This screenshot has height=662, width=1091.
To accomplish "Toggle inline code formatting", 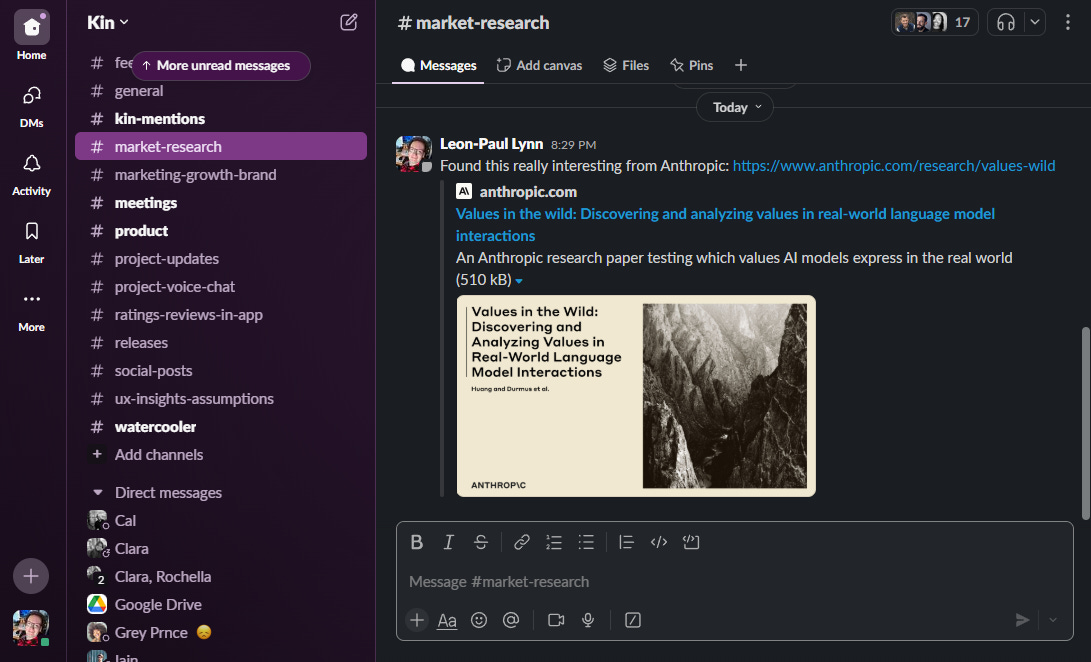I will (x=659, y=542).
